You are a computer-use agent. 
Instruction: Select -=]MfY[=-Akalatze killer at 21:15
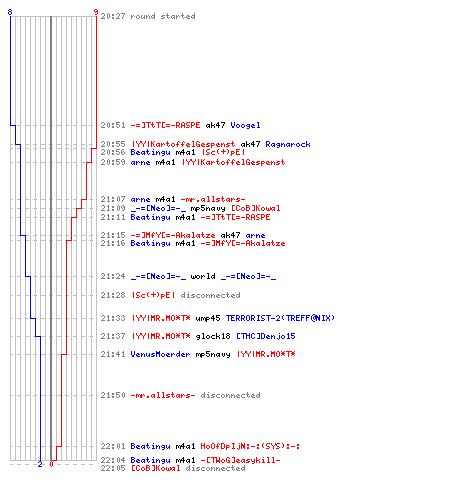tap(173, 235)
